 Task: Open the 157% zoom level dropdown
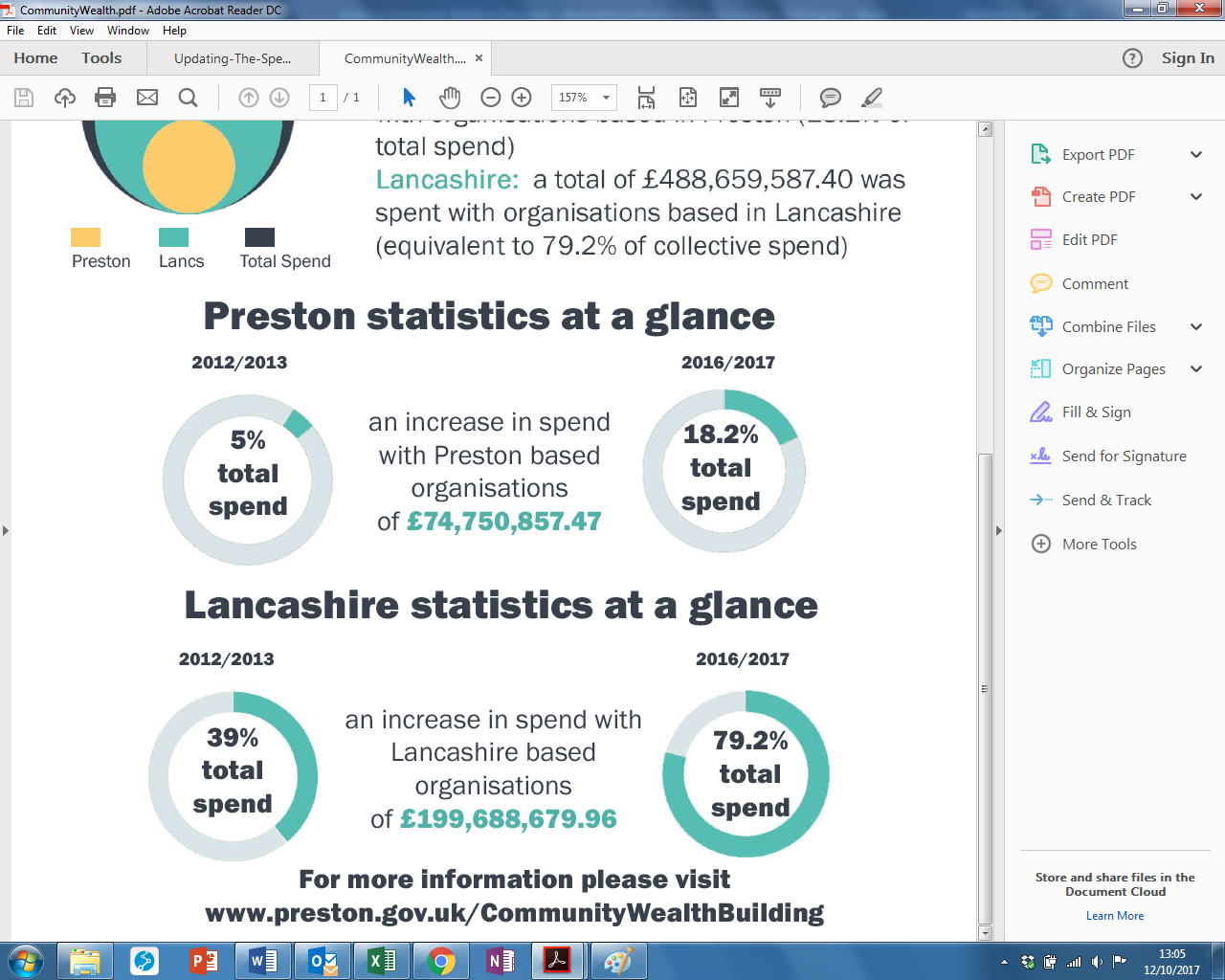tap(606, 98)
